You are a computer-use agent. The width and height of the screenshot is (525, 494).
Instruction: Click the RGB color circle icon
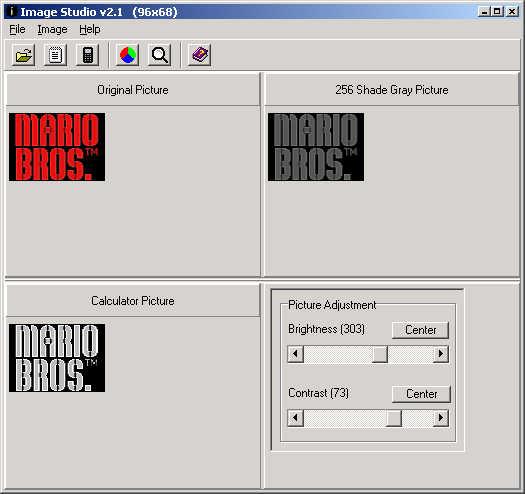click(x=128, y=55)
